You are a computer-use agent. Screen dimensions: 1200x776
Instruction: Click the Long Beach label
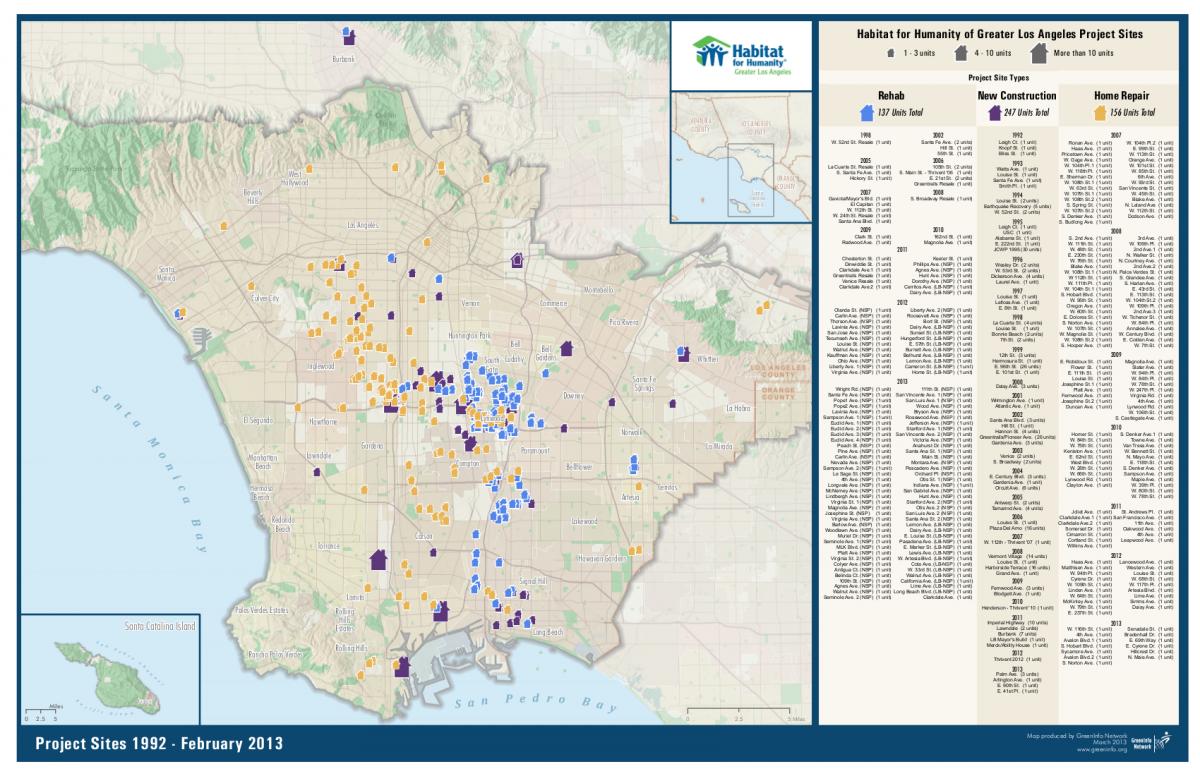click(550, 633)
